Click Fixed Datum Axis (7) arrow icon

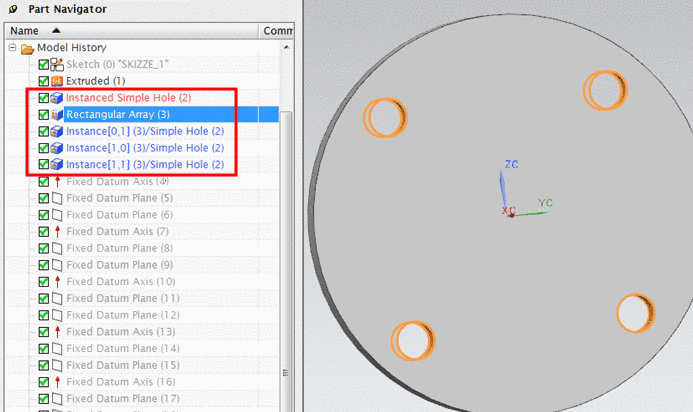pos(57,232)
